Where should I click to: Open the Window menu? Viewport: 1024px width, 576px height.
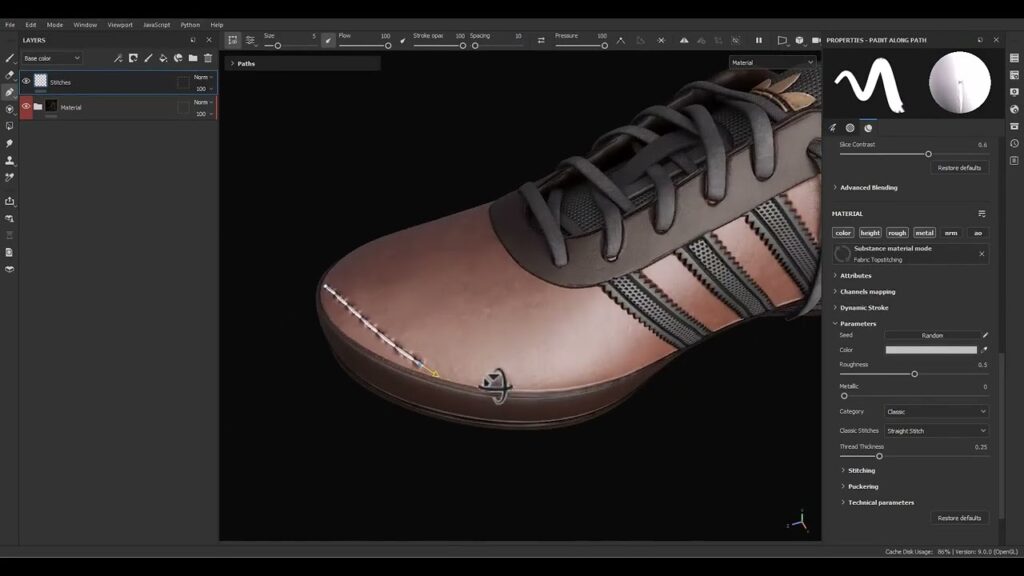pyautogui.click(x=85, y=25)
